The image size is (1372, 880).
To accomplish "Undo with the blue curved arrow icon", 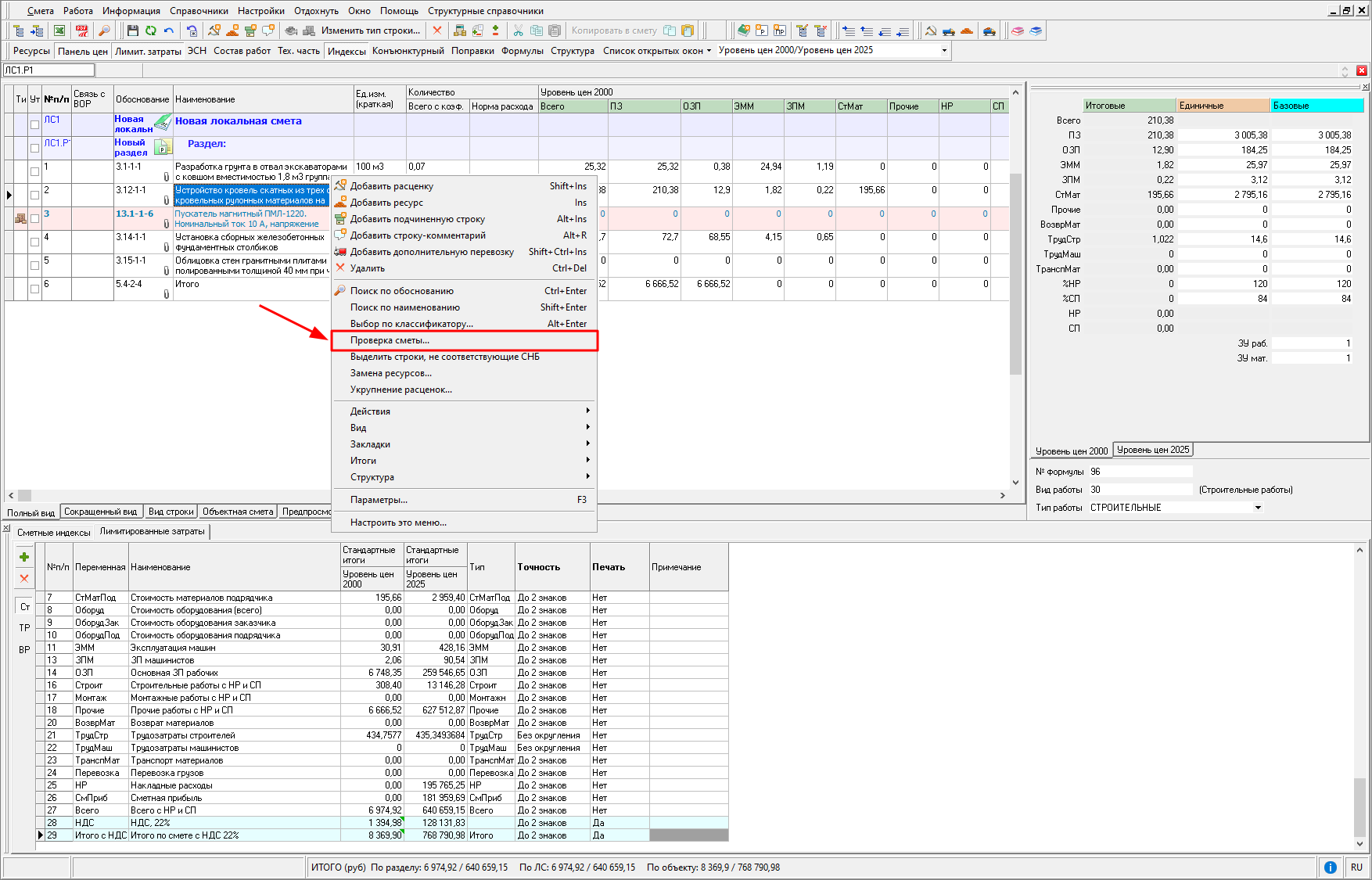I will [168, 31].
